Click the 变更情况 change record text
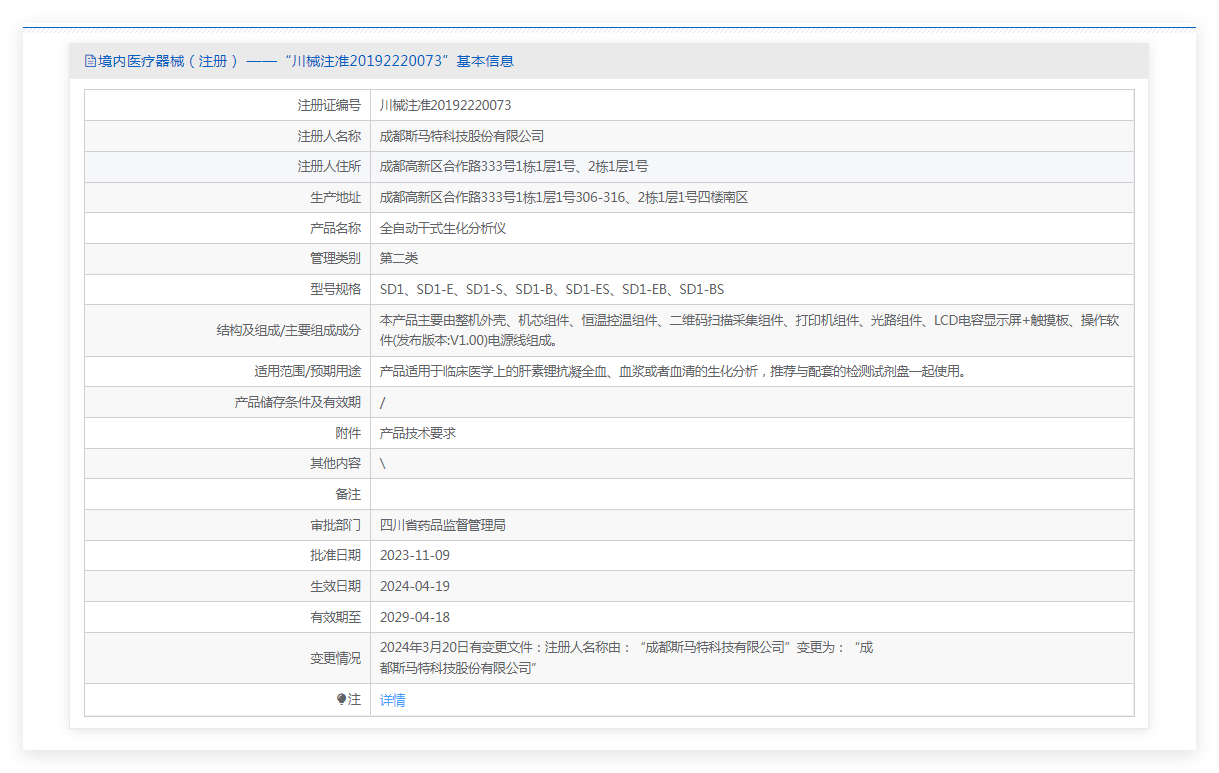The width and height of the screenshot is (1219, 773). pyautogui.click(x=626, y=657)
